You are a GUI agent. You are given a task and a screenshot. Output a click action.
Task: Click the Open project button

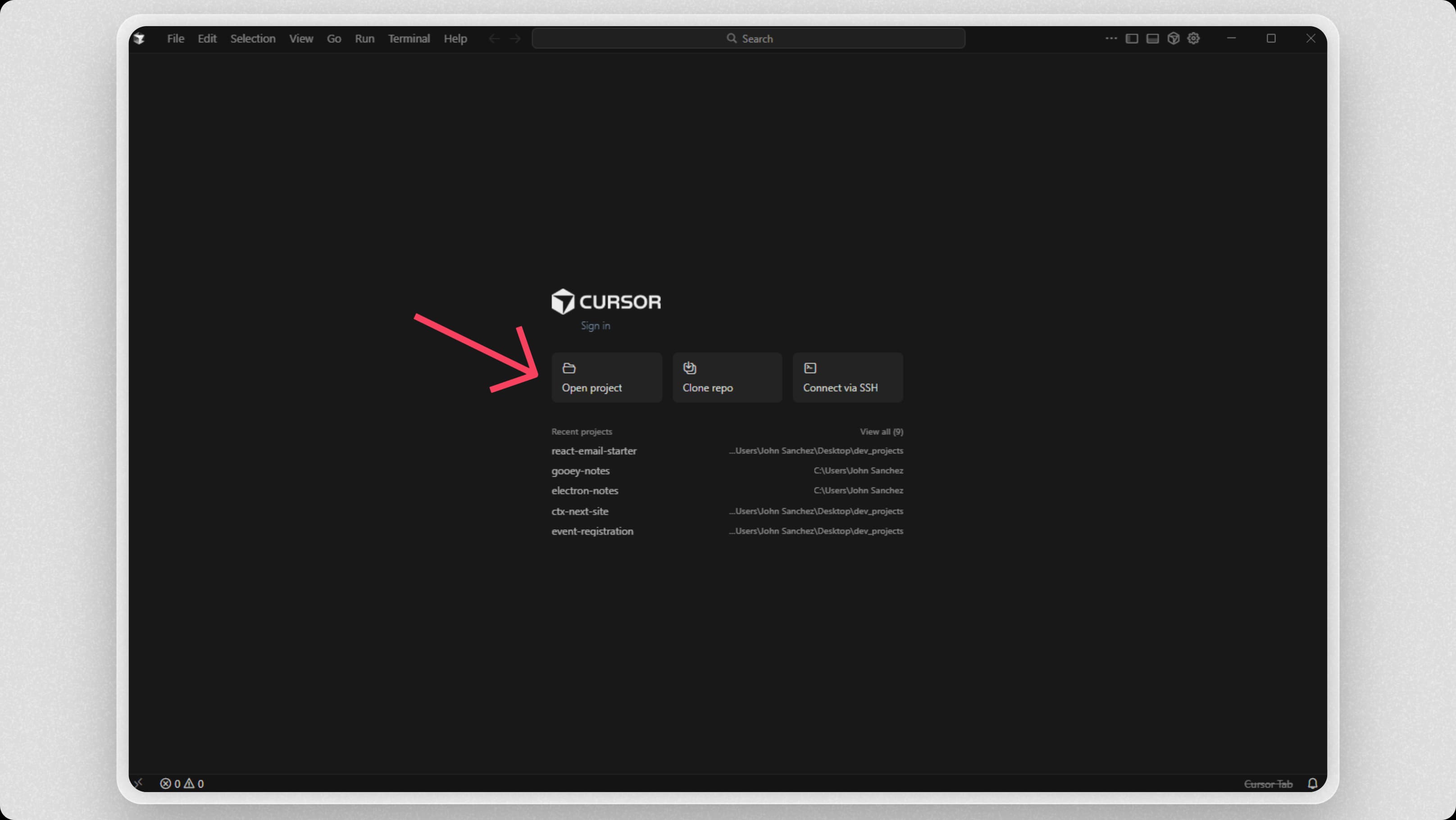click(x=606, y=378)
